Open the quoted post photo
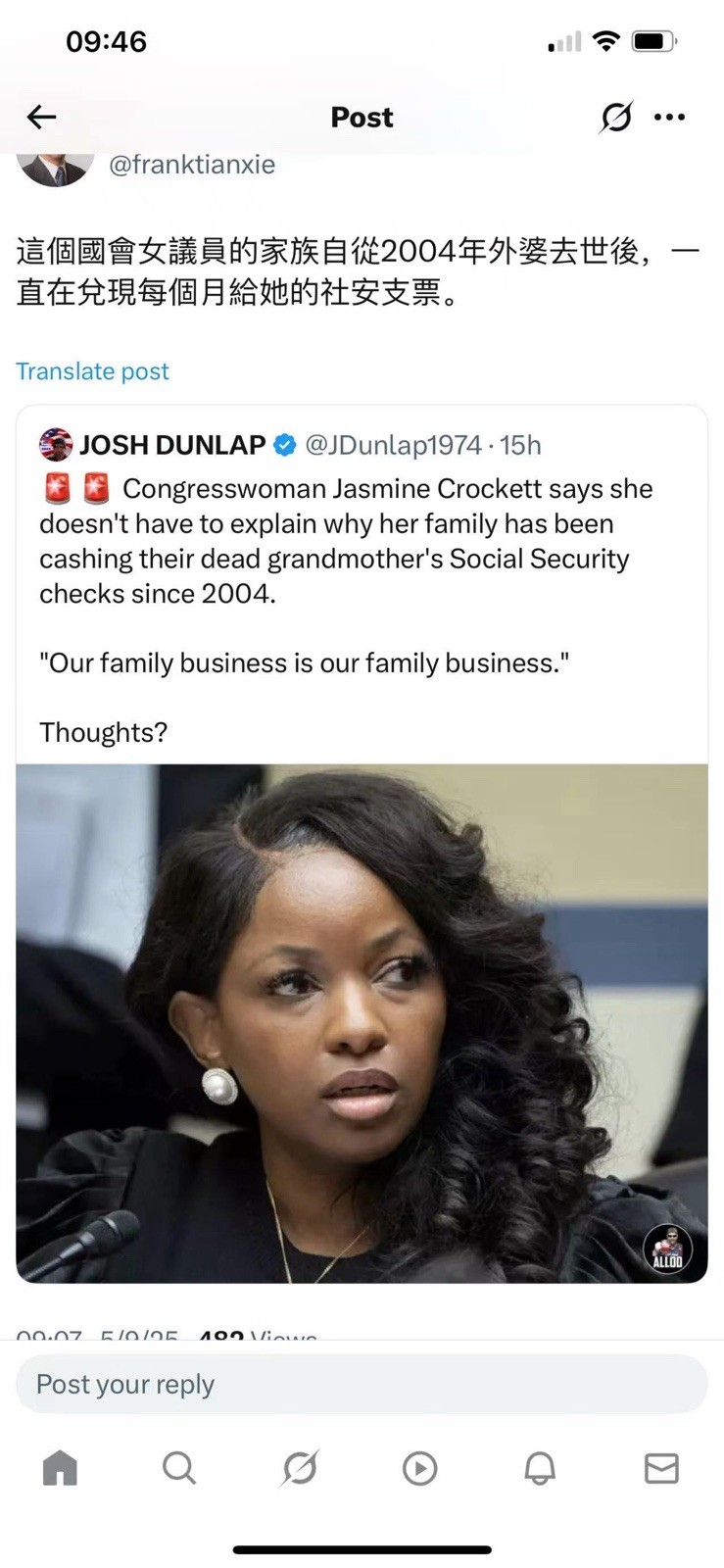 [x=362, y=1023]
